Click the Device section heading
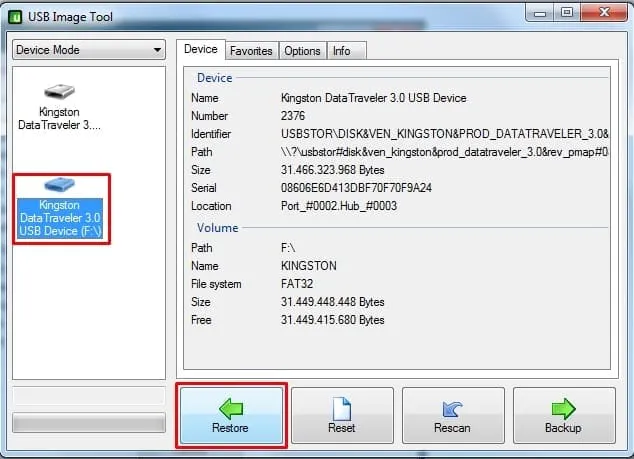Screen dimensions: 634x459 coord(214,78)
